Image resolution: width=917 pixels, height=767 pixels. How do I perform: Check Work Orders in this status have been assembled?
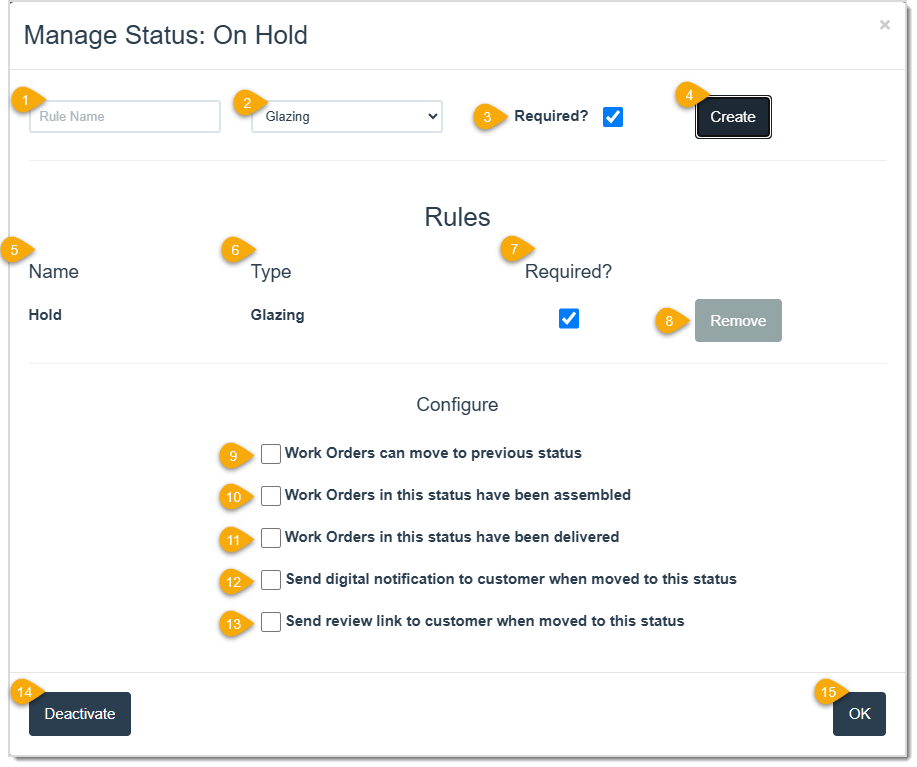tap(270, 495)
